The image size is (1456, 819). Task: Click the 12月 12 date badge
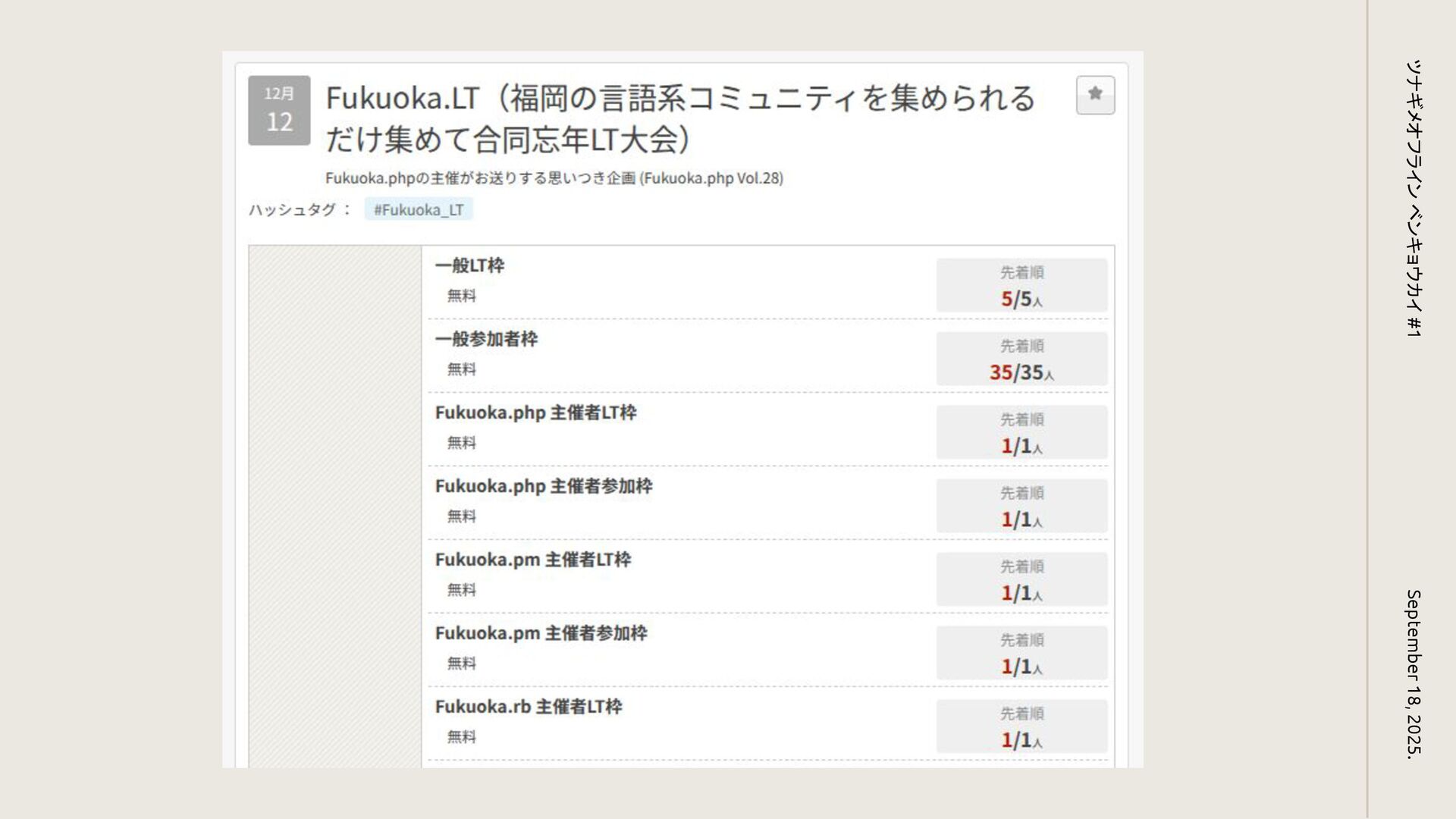coord(279,110)
